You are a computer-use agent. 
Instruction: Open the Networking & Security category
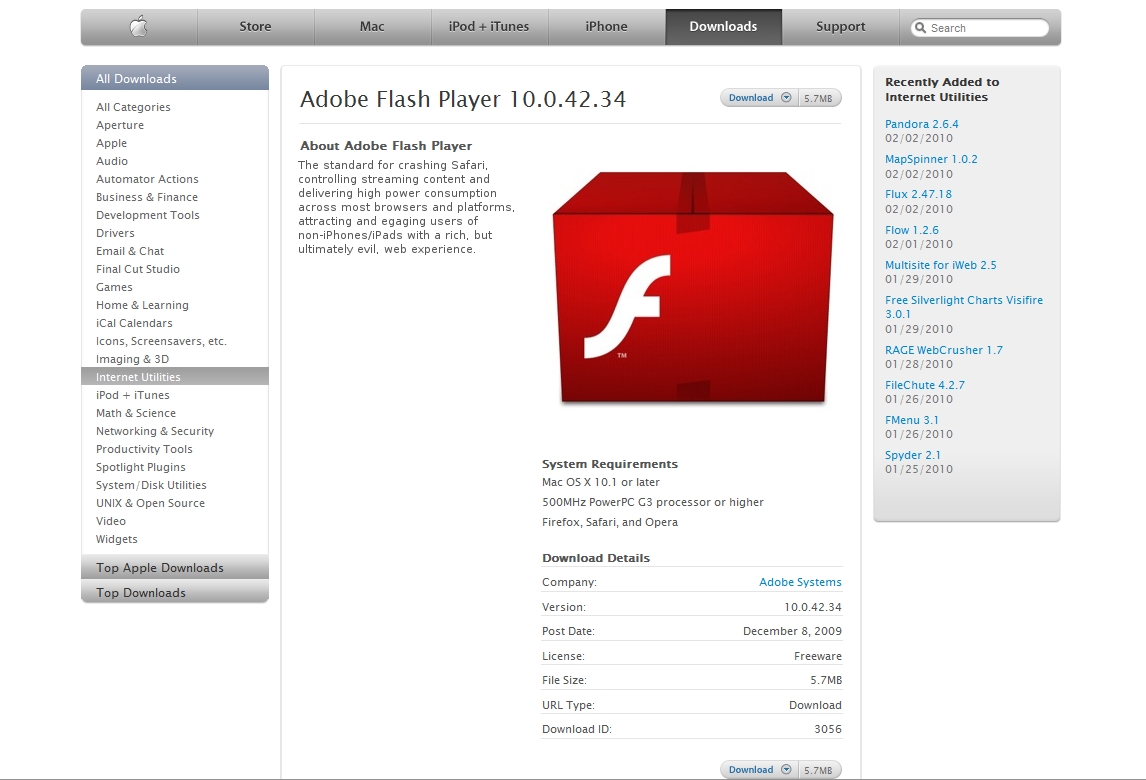pyautogui.click(x=155, y=431)
